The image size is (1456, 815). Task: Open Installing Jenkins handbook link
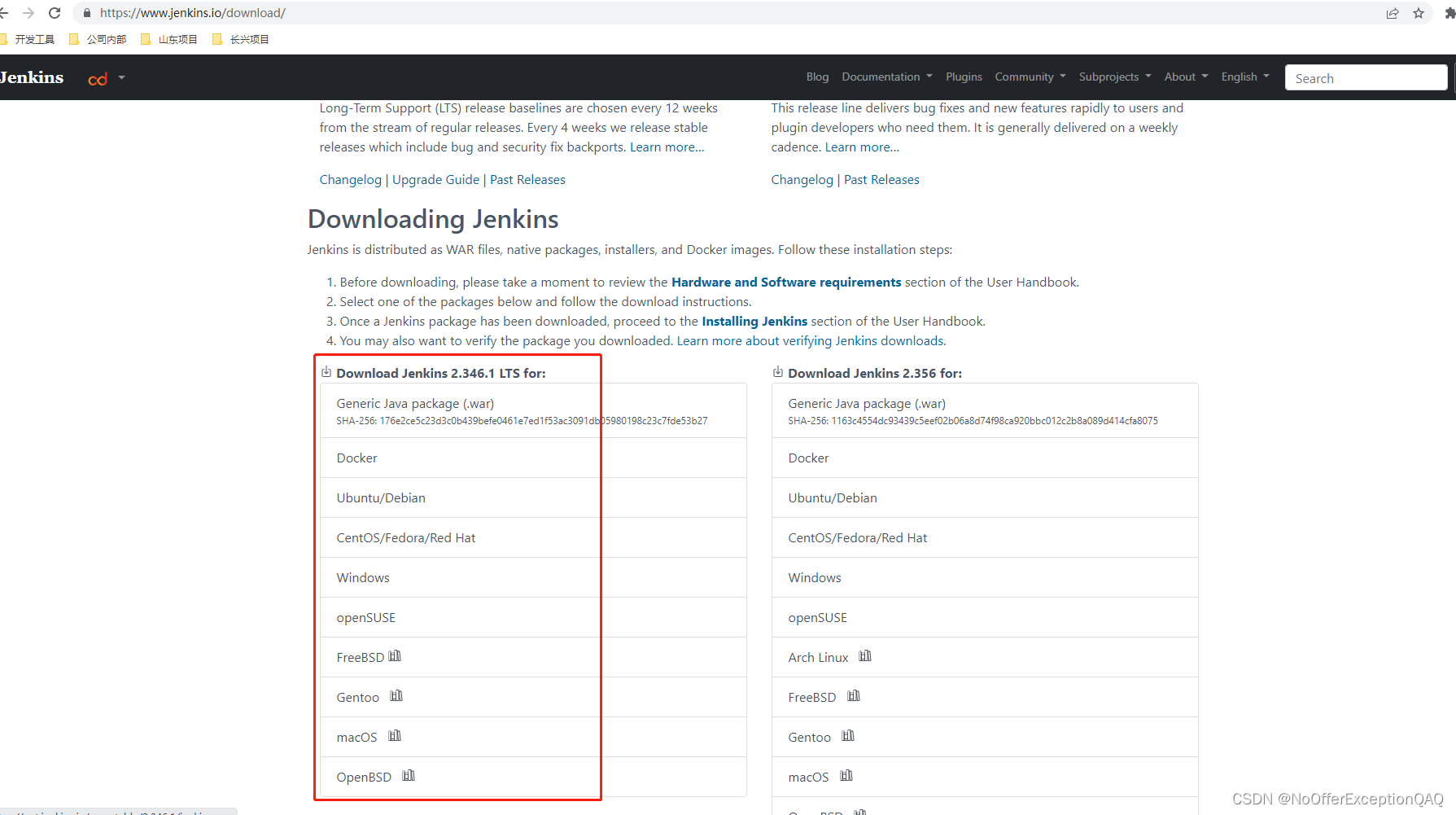click(754, 322)
